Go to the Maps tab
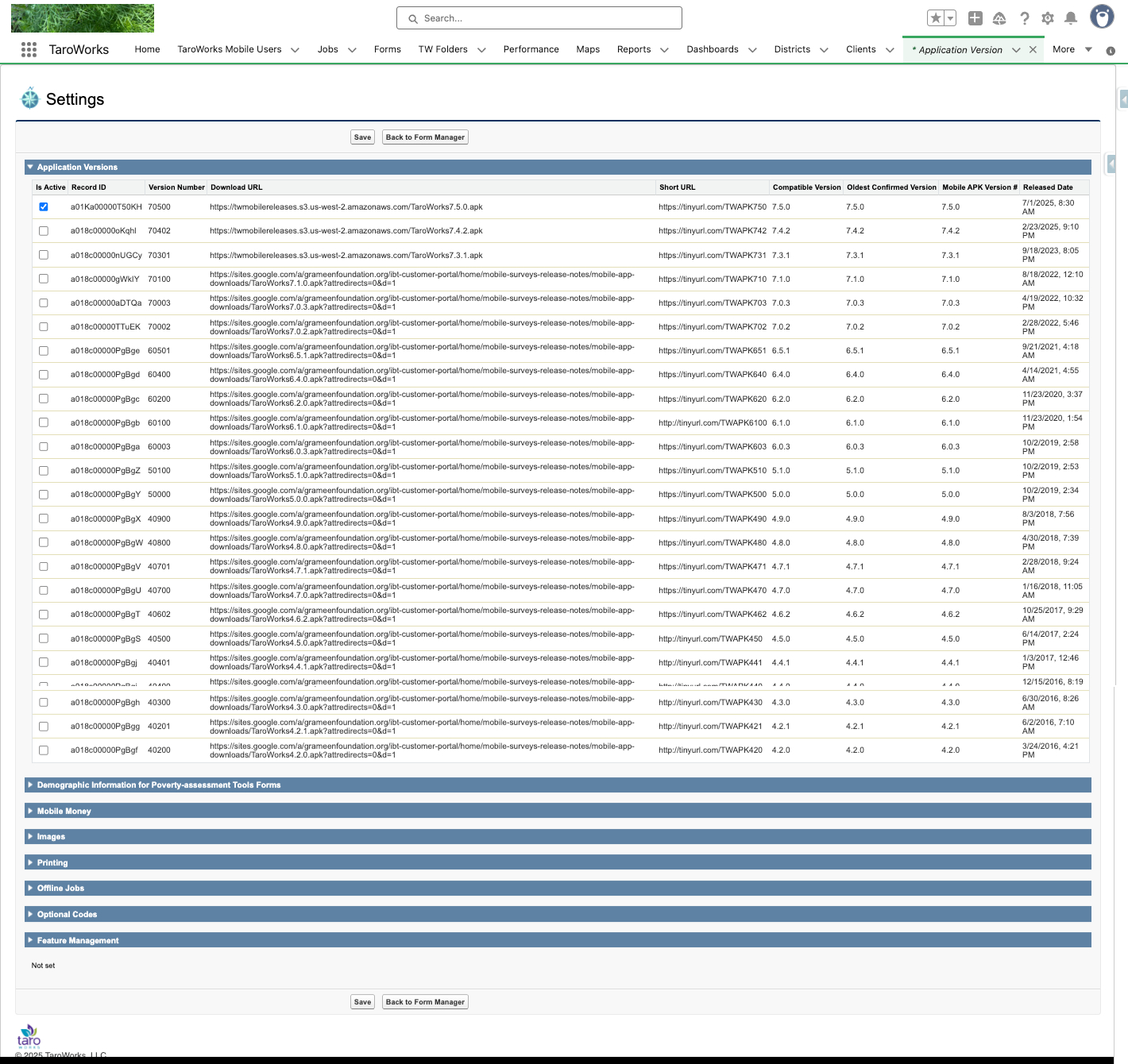Viewport: 1128px width, 1064px height. coord(588,49)
